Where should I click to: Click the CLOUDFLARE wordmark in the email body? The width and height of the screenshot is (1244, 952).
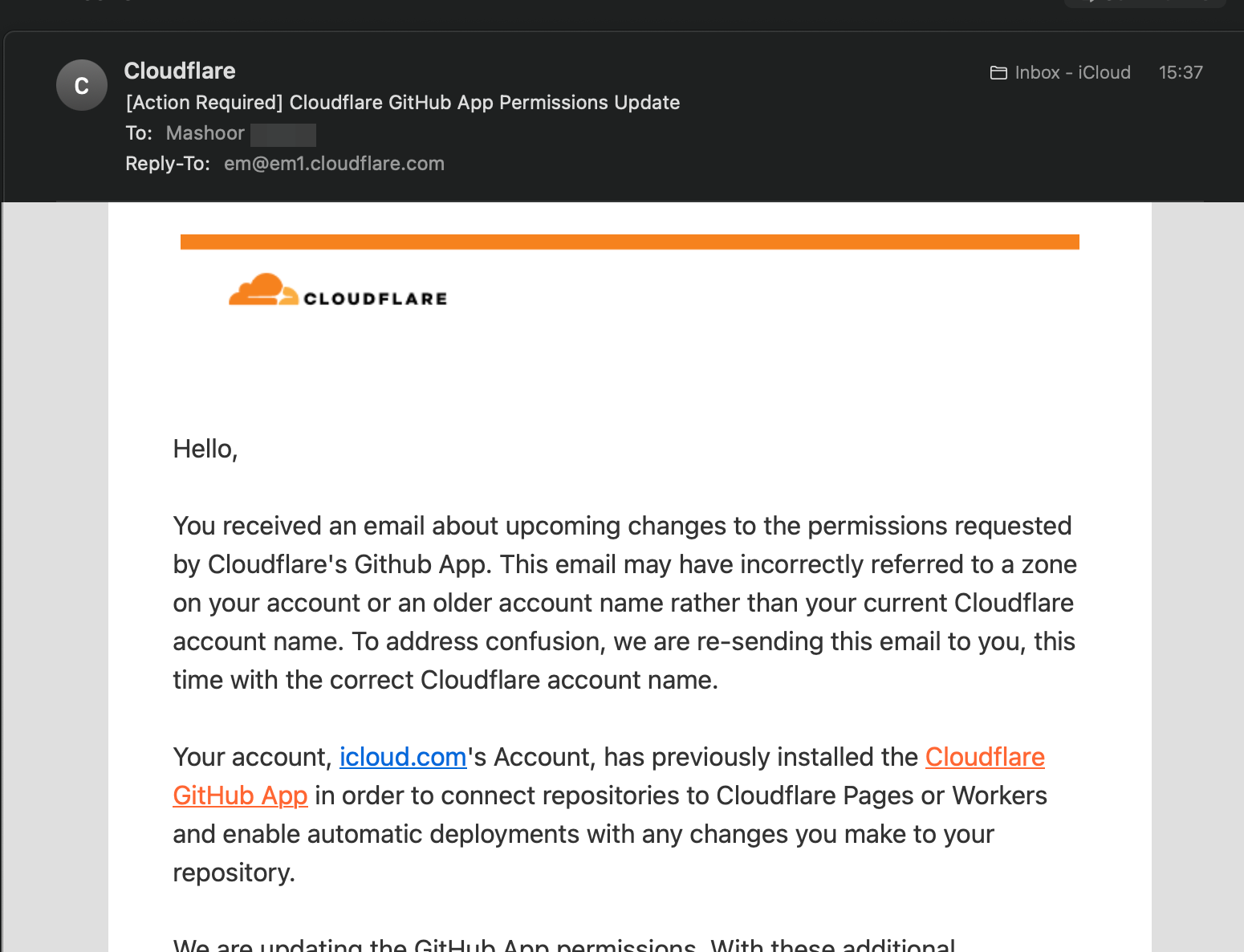(375, 299)
